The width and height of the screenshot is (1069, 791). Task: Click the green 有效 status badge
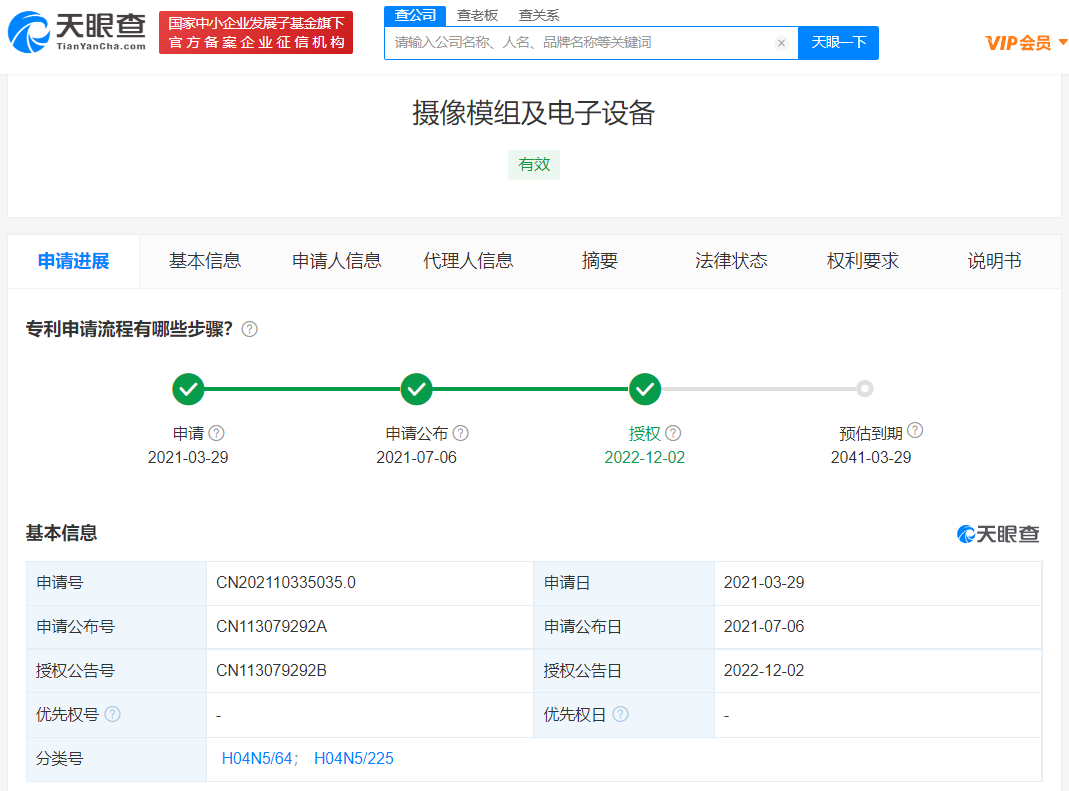(x=534, y=164)
